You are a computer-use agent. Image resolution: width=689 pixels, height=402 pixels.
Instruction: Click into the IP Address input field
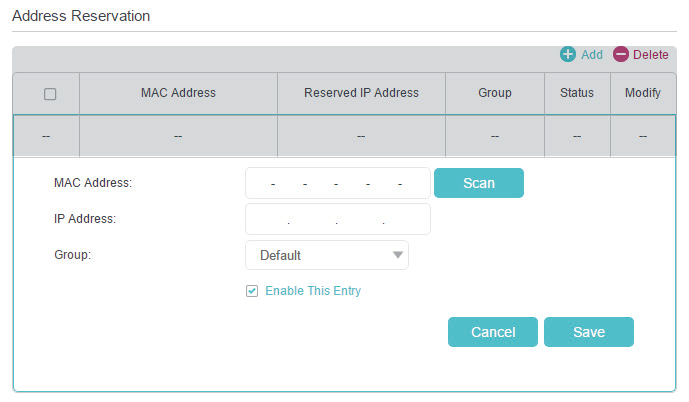(x=337, y=219)
